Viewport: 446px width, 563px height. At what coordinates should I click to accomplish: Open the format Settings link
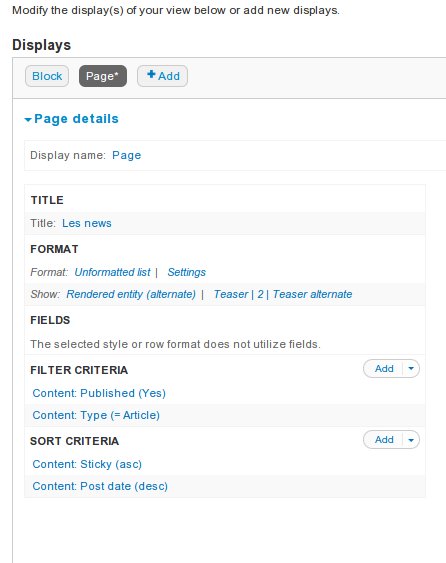tap(186, 272)
